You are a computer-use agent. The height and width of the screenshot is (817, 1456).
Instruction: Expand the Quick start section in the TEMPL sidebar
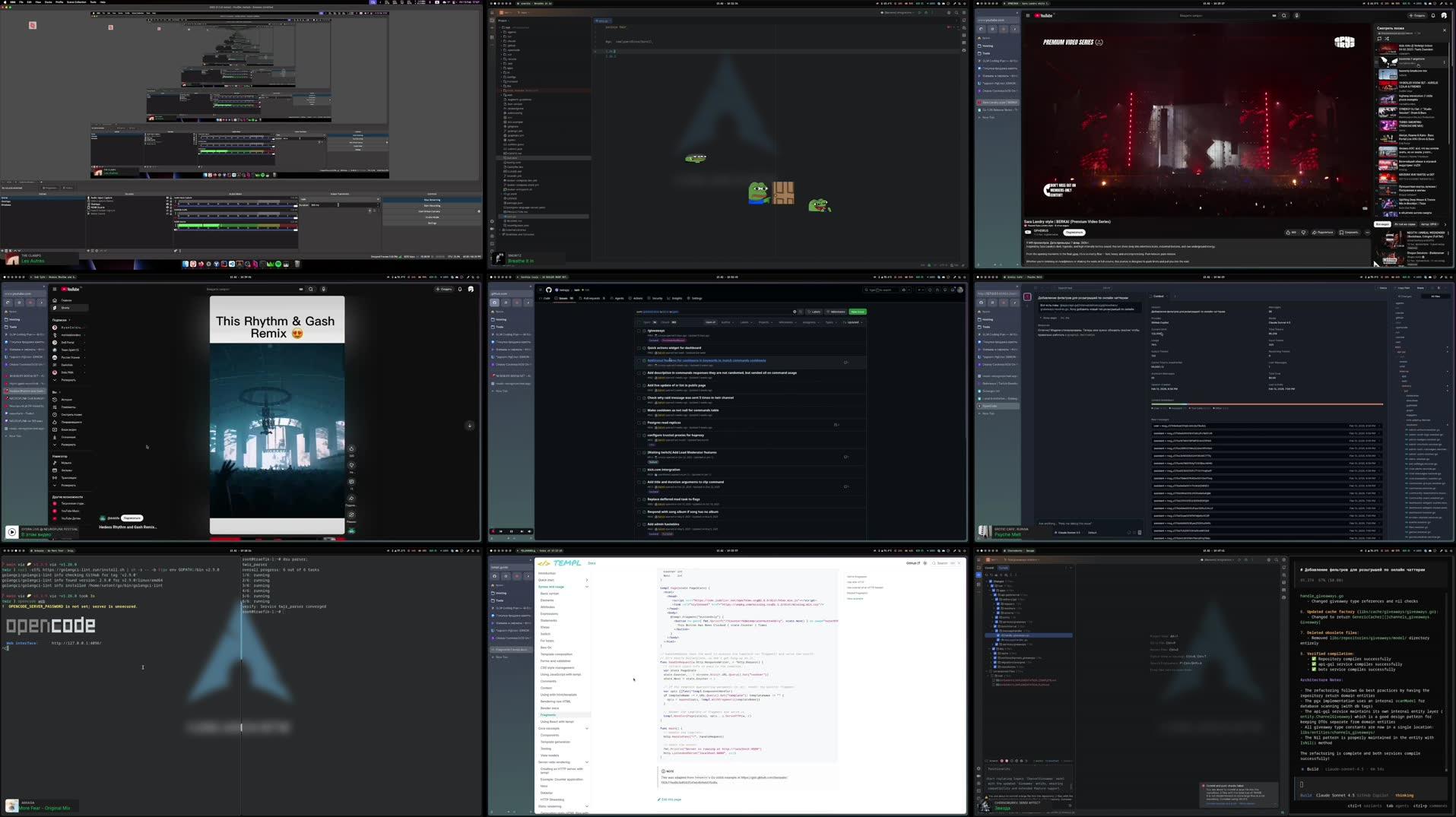(585, 579)
